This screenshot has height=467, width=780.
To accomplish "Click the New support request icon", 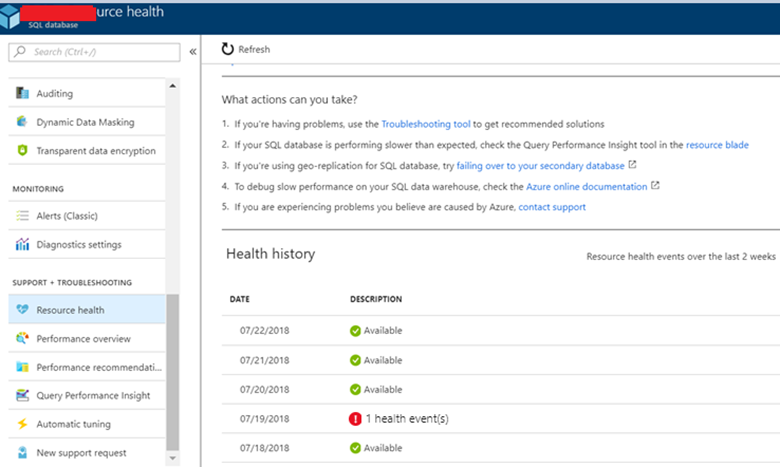I will [x=22, y=453].
